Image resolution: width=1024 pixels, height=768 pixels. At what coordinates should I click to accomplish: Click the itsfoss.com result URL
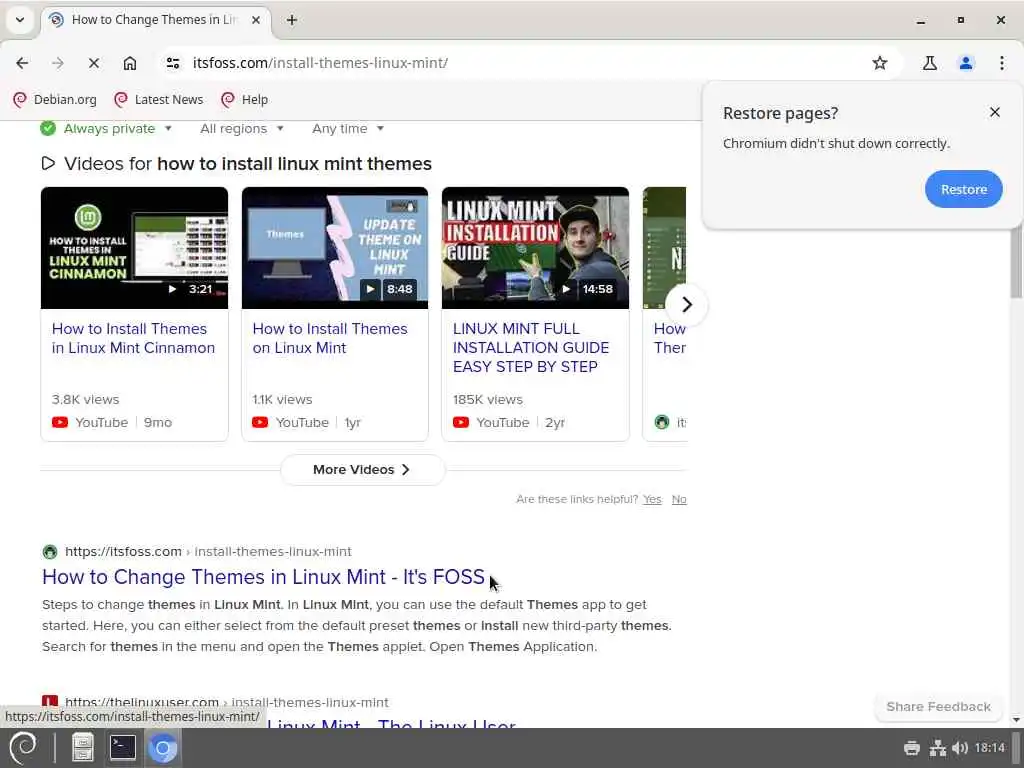pyautogui.click(x=208, y=552)
